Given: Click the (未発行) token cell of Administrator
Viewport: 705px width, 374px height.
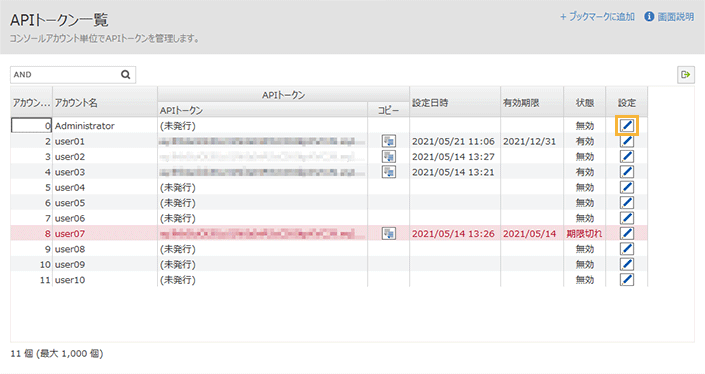Looking at the screenshot, I should (263, 125).
